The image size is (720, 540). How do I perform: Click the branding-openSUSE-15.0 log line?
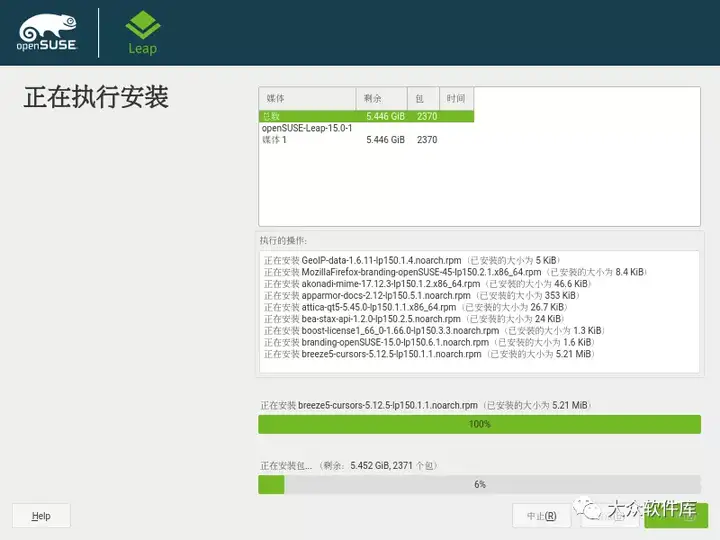[x=429, y=342]
